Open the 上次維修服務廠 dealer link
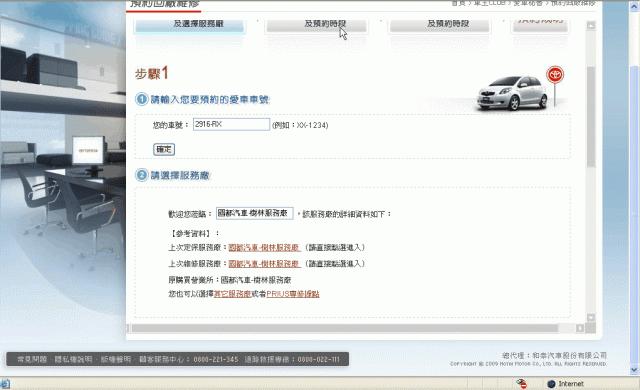Viewport: 640px width, 390px height. click(264, 264)
